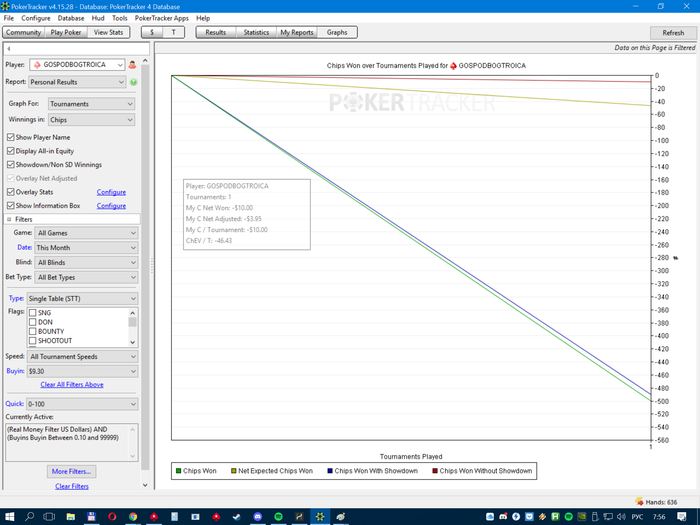The image size is (700, 525).
Task: Switch to the Results tab
Action: [216, 32]
